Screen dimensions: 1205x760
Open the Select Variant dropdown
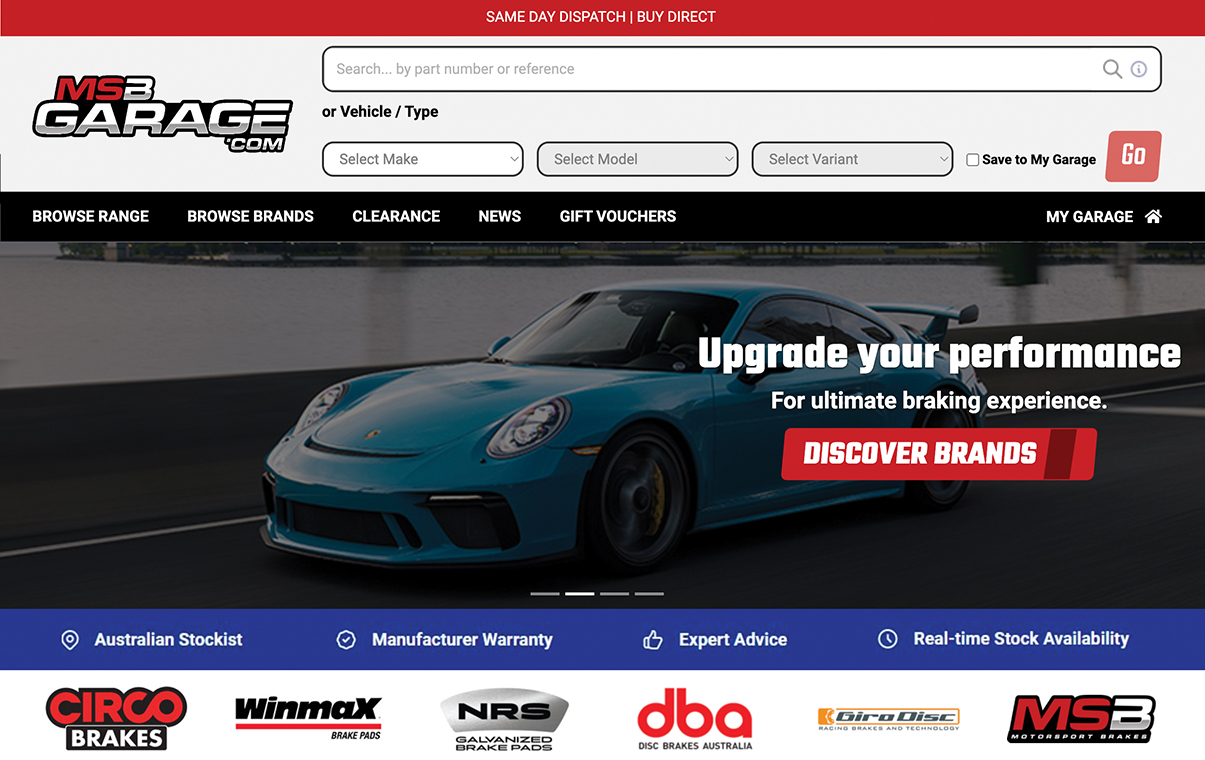(x=853, y=159)
